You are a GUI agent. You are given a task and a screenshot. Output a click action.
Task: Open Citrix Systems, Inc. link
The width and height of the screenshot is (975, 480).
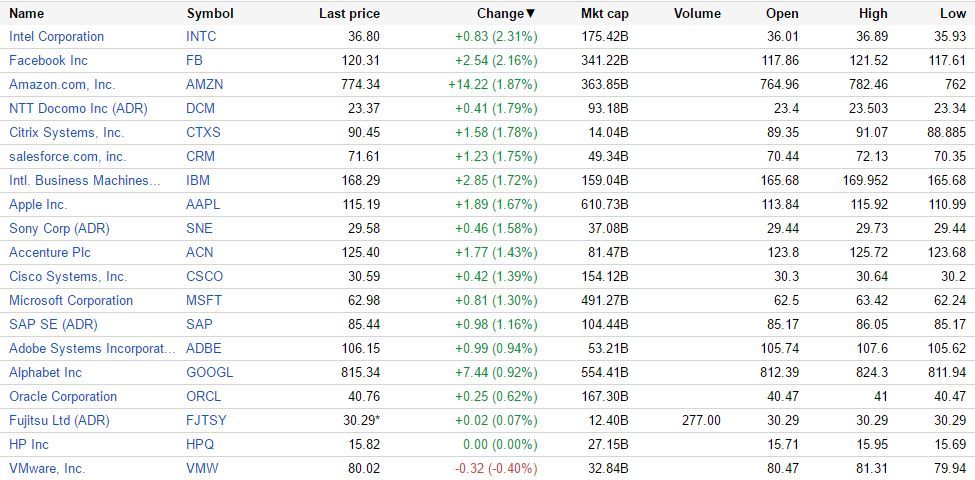click(66, 133)
